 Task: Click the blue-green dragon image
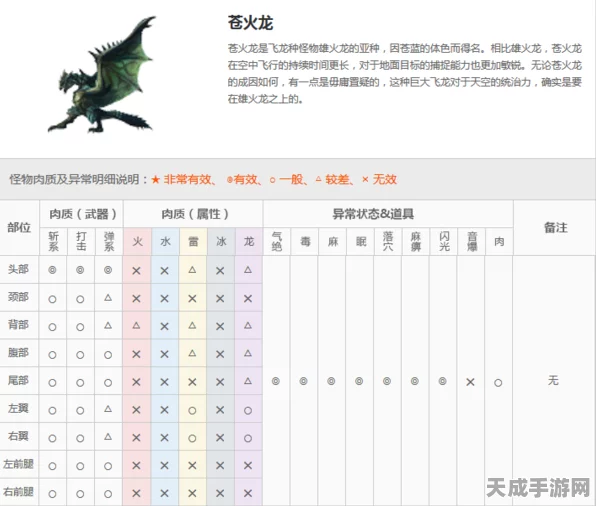pyautogui.click(x=101, y=75)
